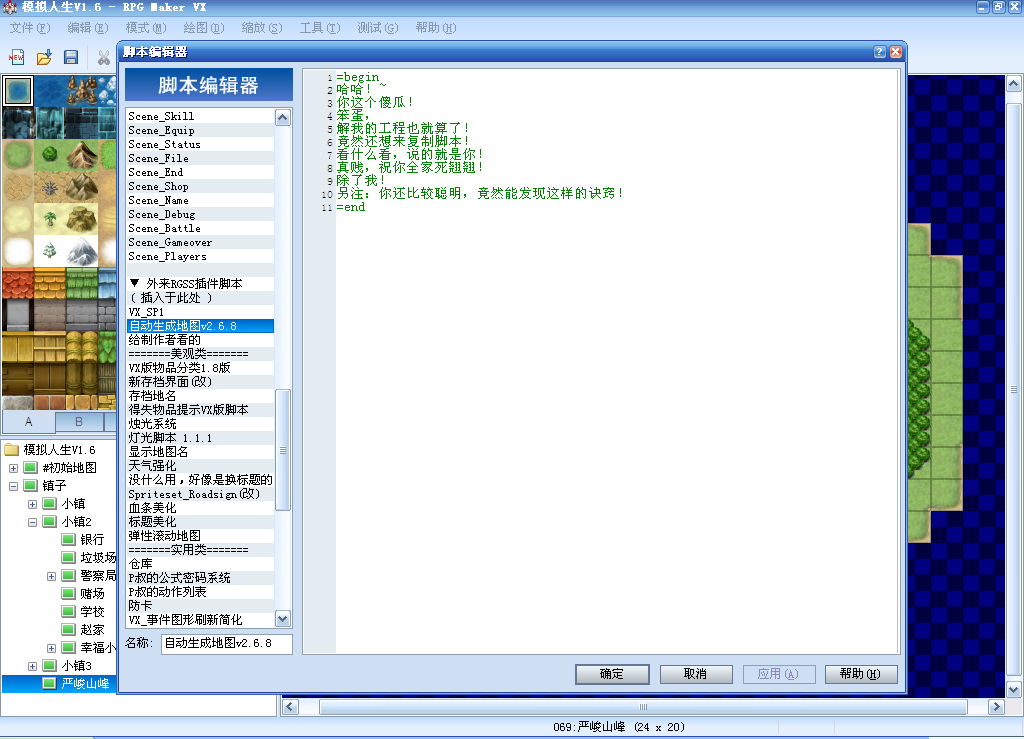1024x739 pixels.
Task: Select the 烛光系统 script
Action: [200, 424]
